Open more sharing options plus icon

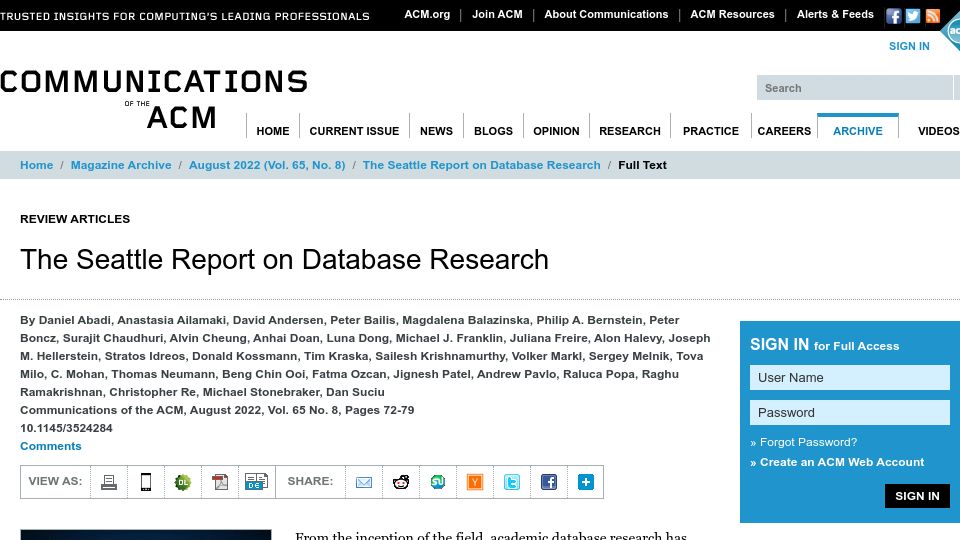[585, 482]
